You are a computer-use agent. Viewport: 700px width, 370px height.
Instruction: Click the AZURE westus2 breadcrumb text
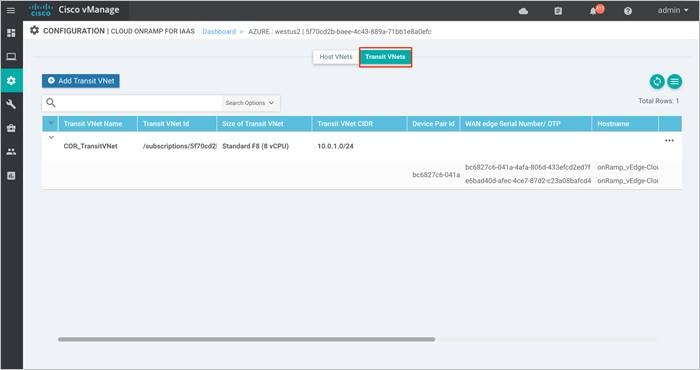click(x=340, y=32)
